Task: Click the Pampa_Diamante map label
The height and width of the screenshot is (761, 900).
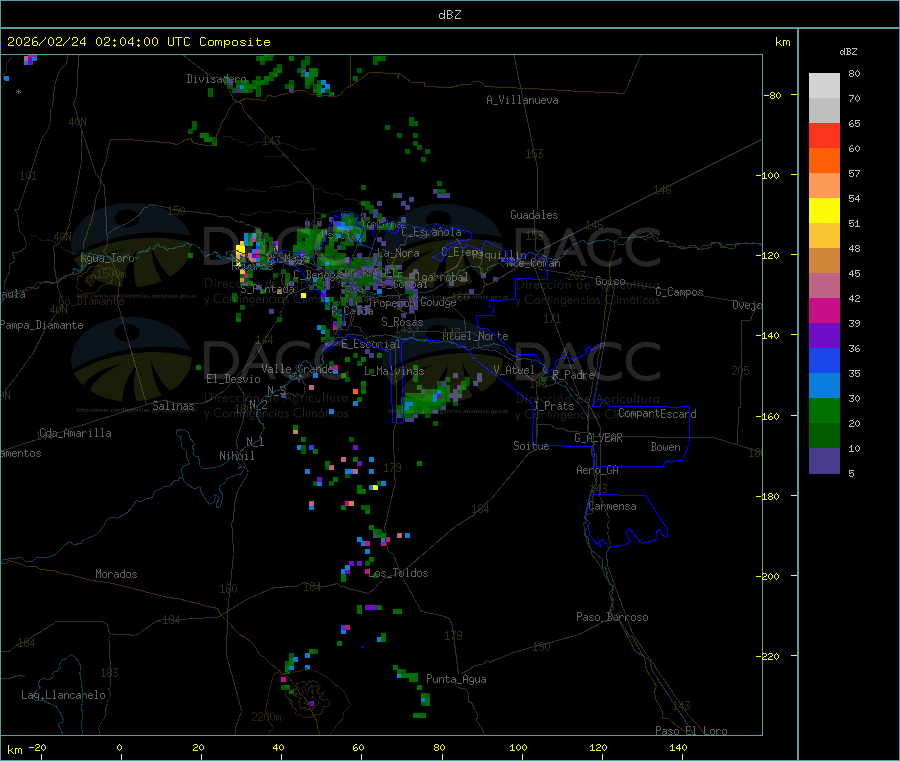Action: point(42,325)
